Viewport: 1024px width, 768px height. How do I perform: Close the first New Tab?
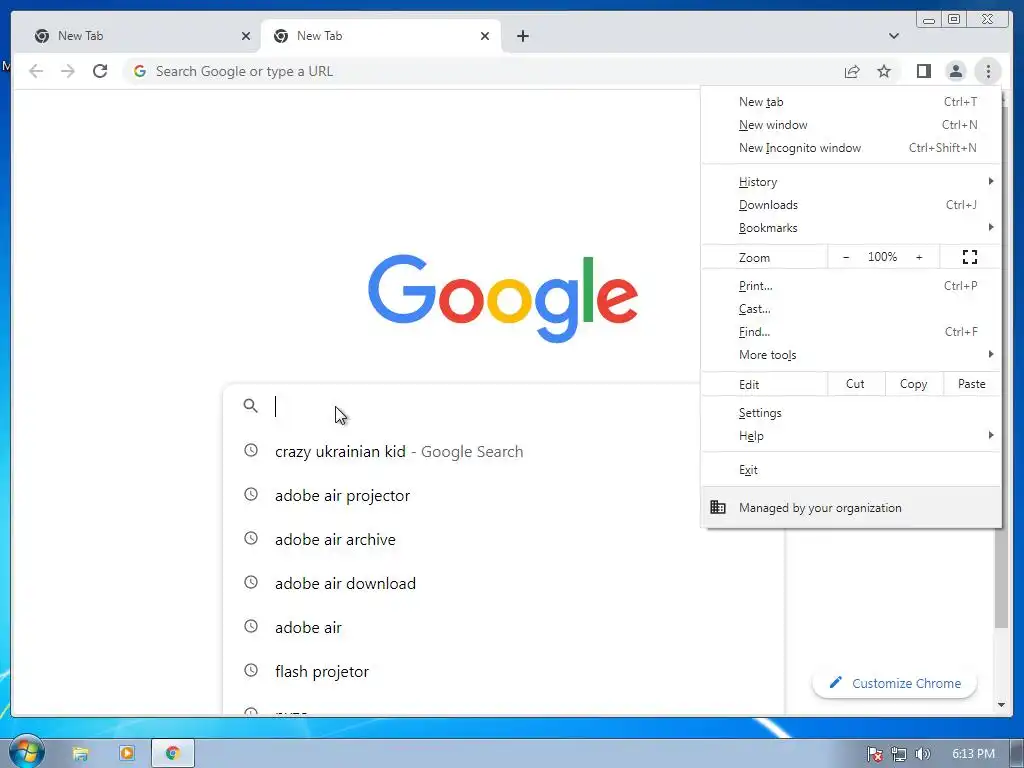(x=246, y=36)
